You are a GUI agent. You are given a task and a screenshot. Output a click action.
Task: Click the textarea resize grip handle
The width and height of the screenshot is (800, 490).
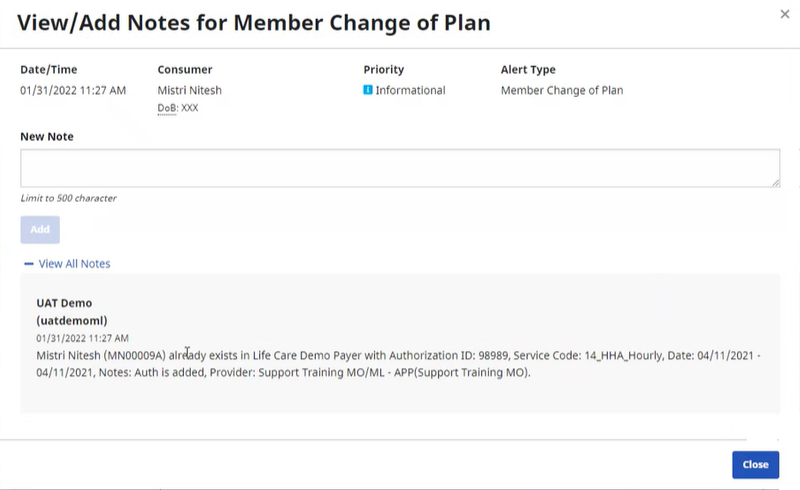point(776,183)
